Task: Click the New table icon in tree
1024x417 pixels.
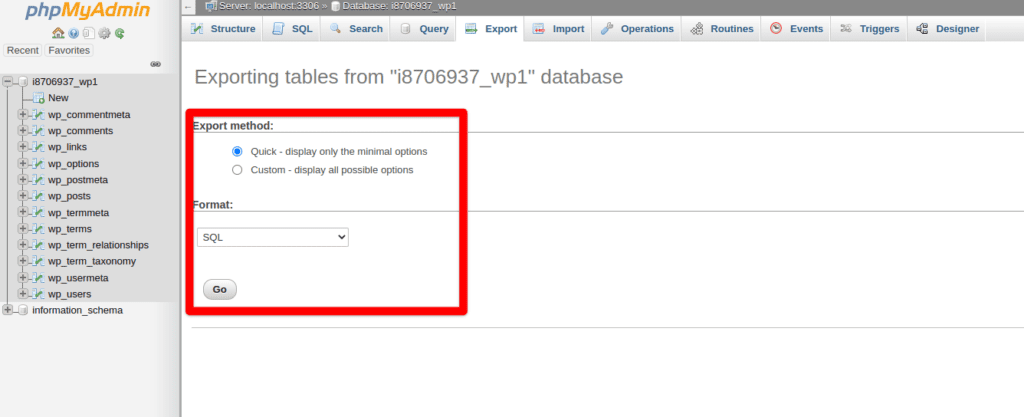Action: [x=38, y=98]
